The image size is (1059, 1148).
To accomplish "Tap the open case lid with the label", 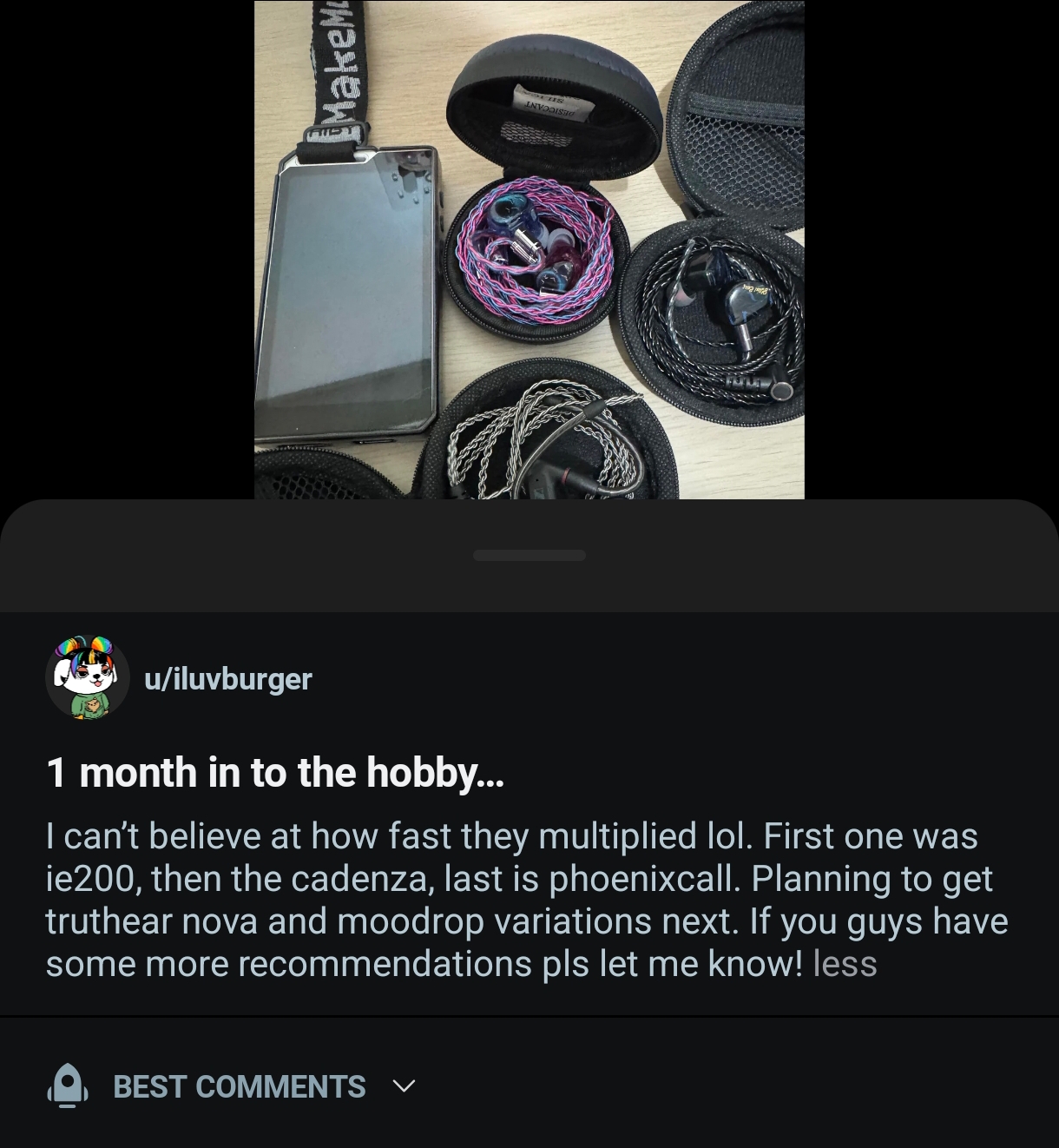I will pyautogui.click(x=556, y=96).
